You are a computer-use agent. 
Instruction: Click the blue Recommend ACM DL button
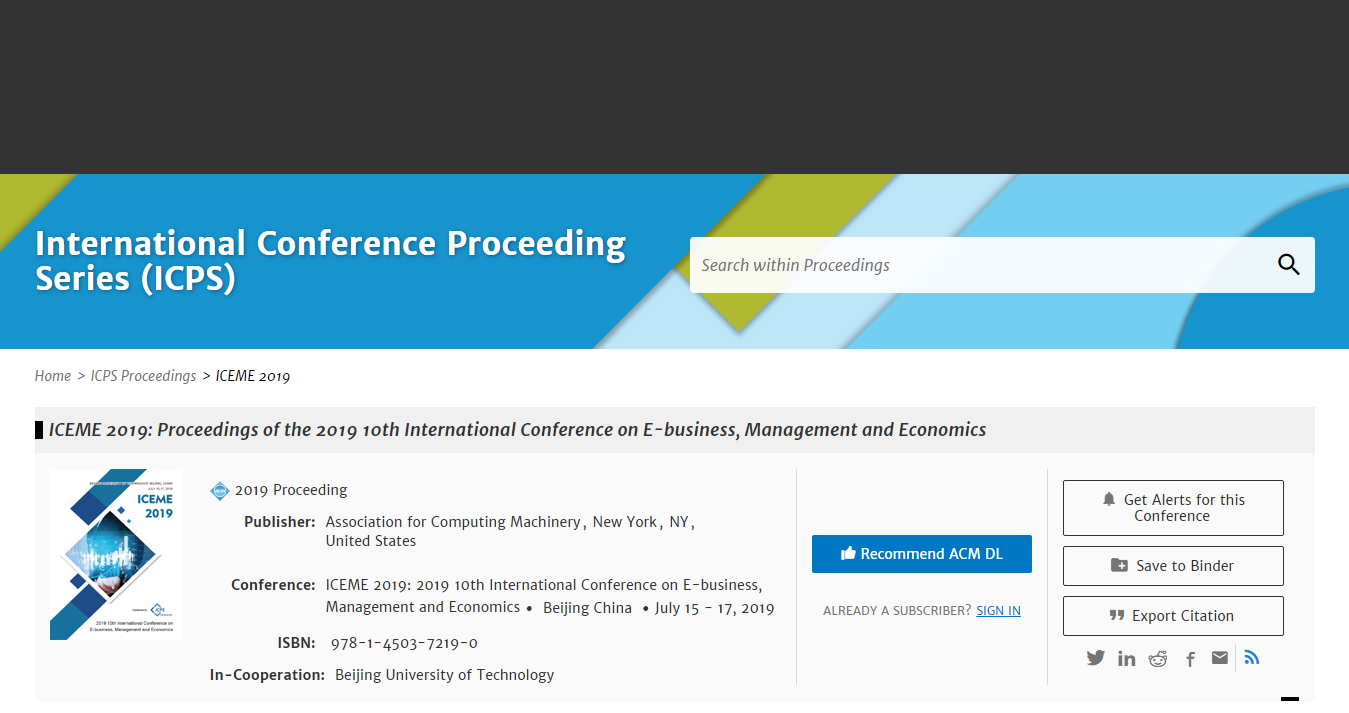pyautogui.click(x=921, y=554)
